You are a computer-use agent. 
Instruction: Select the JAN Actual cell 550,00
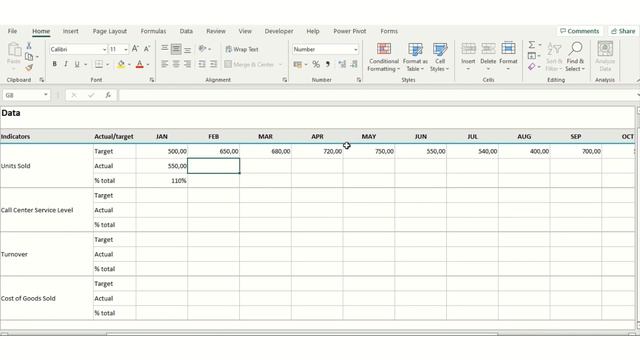(x=162, y=166)
